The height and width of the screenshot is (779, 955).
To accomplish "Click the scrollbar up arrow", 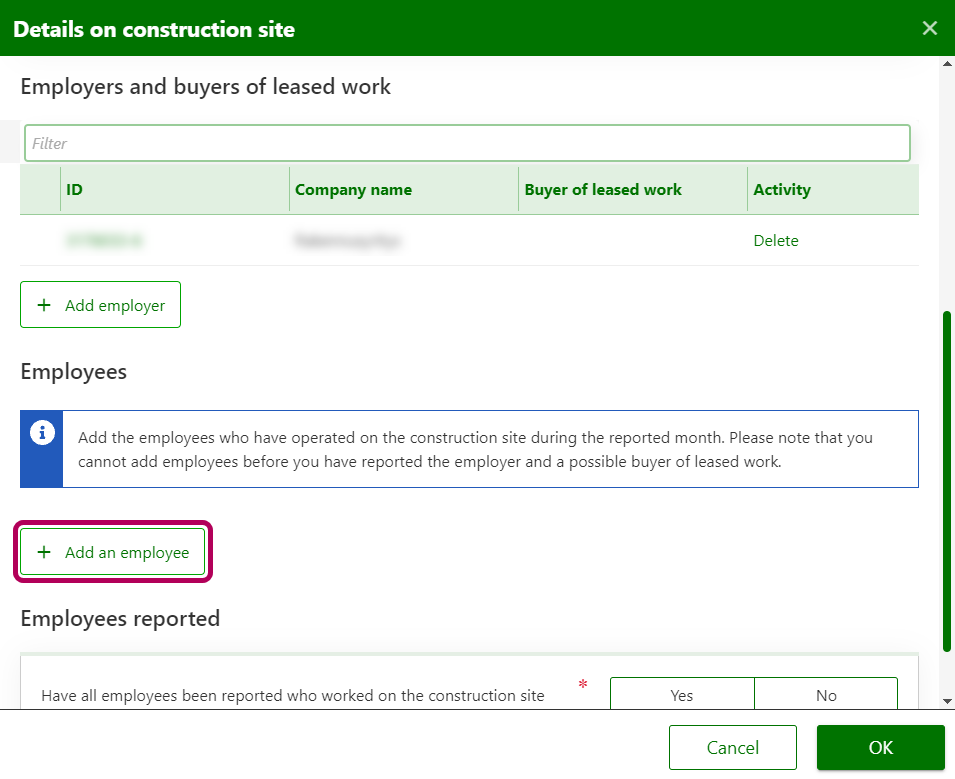I will (946, 64).
